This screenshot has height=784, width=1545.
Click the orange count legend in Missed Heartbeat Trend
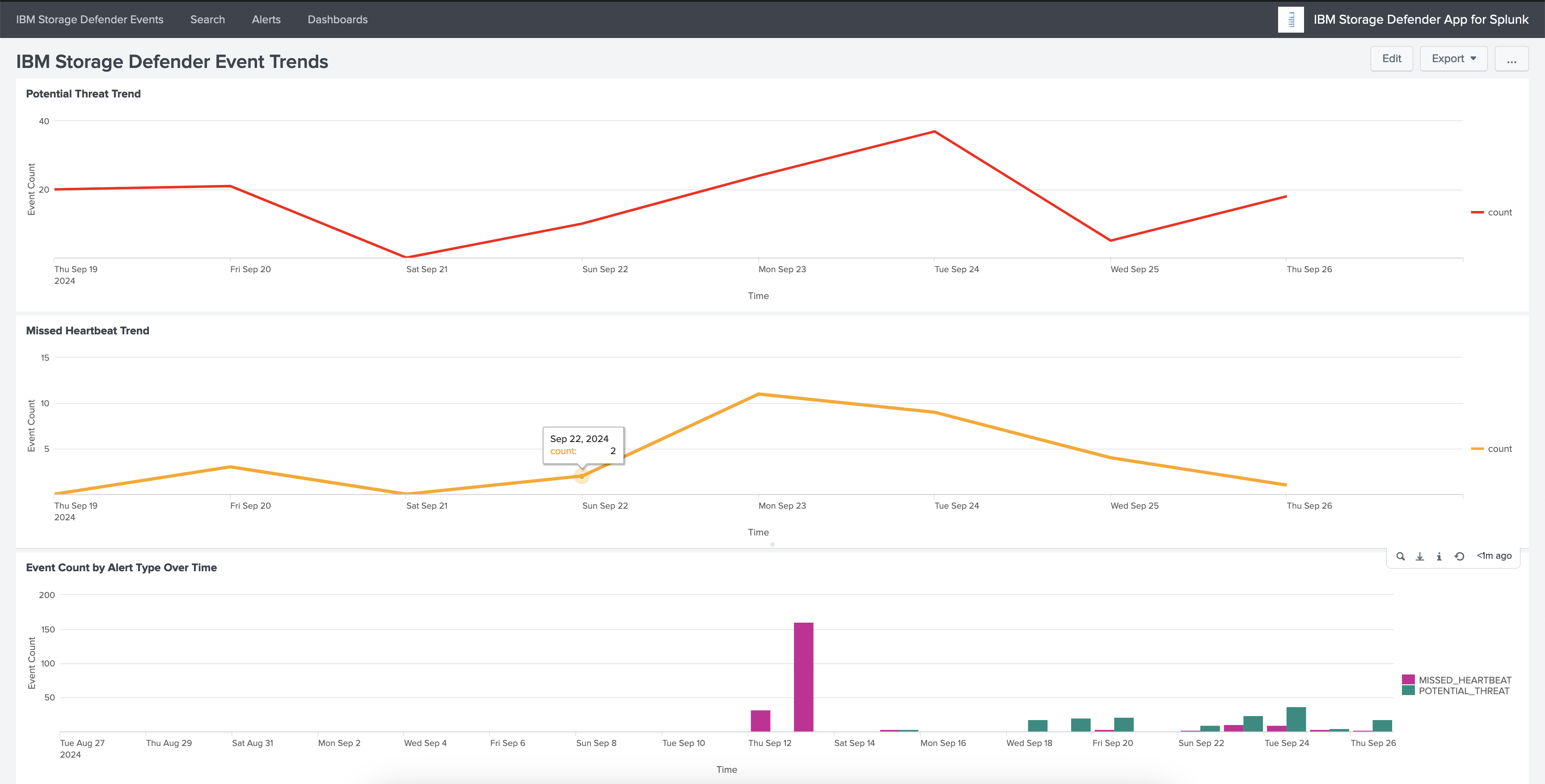pos(1492,449)
